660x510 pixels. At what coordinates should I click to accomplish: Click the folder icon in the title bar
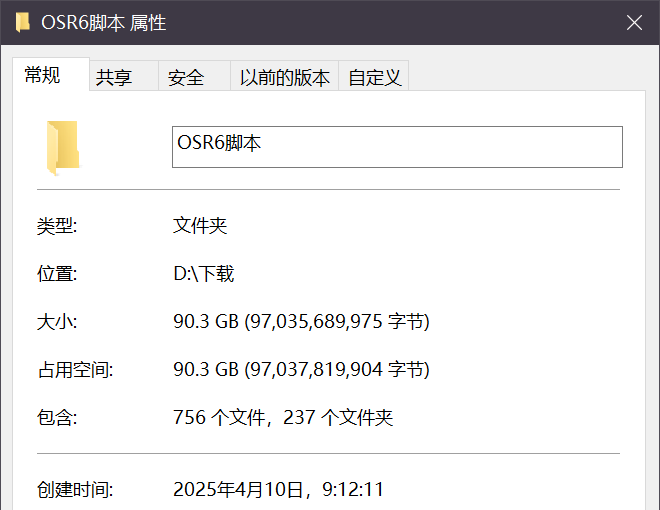pyautogui.click(x=23, y=22)
